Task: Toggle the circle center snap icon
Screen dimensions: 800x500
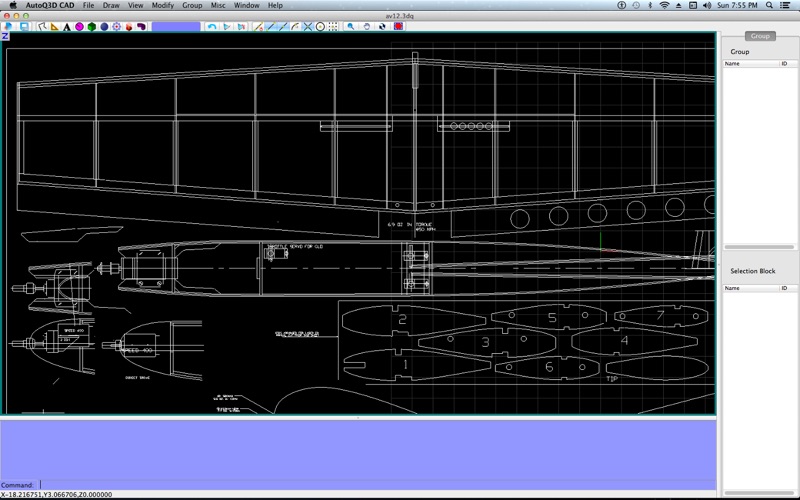Action: tap(321, 26)
